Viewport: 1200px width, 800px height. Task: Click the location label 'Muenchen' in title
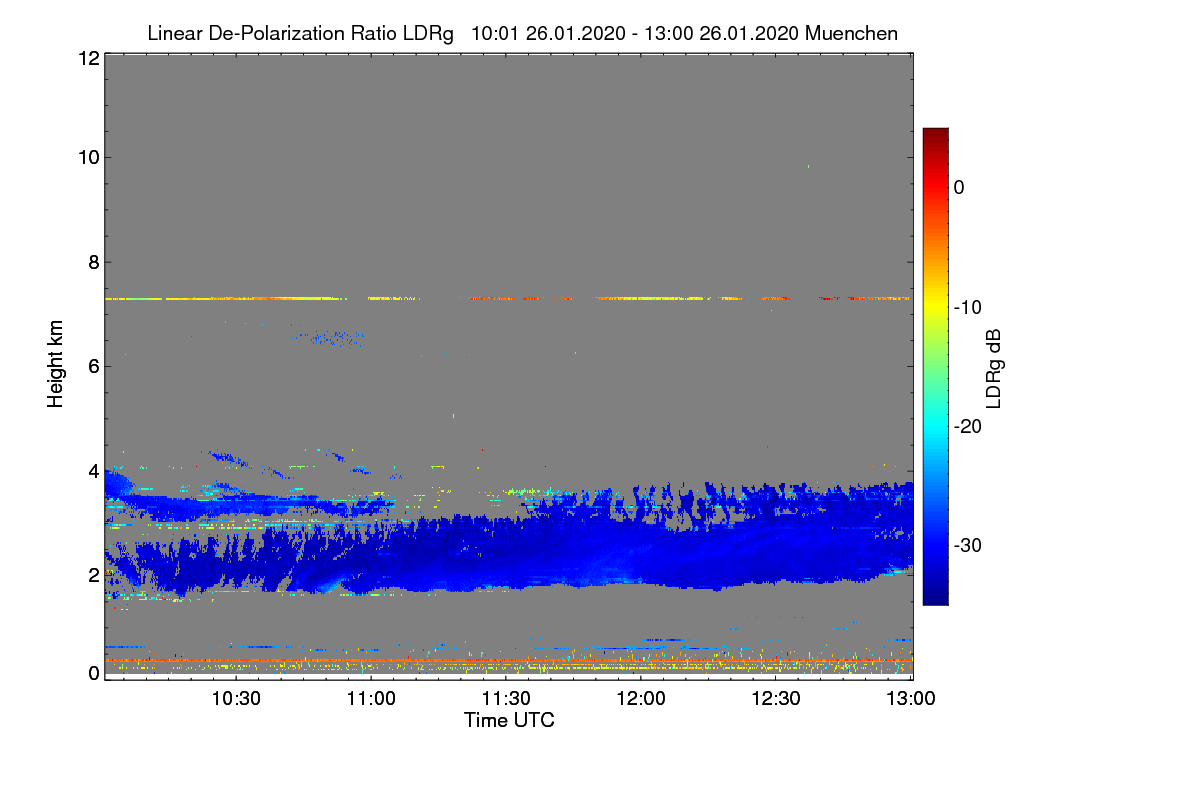[x=851, y=33]
